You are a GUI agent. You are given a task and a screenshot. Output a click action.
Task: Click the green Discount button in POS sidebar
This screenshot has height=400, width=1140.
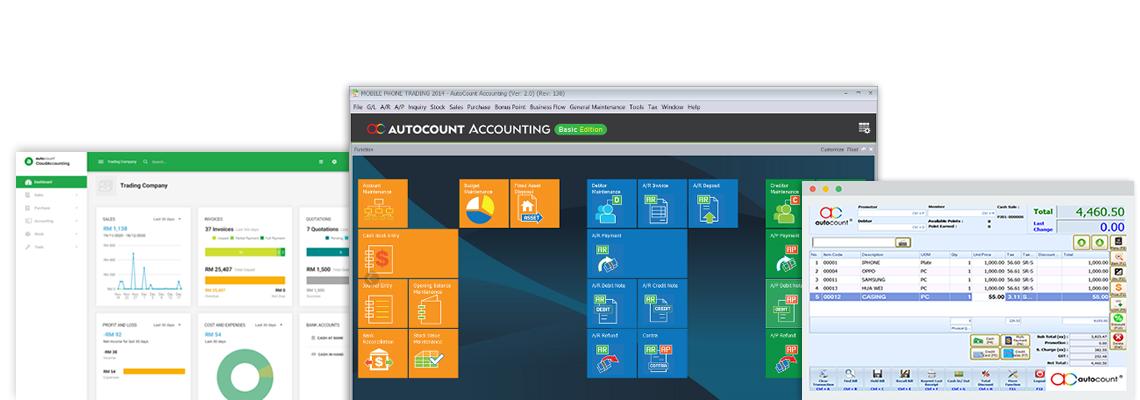pyautogui.click(x=1117, y=321)
